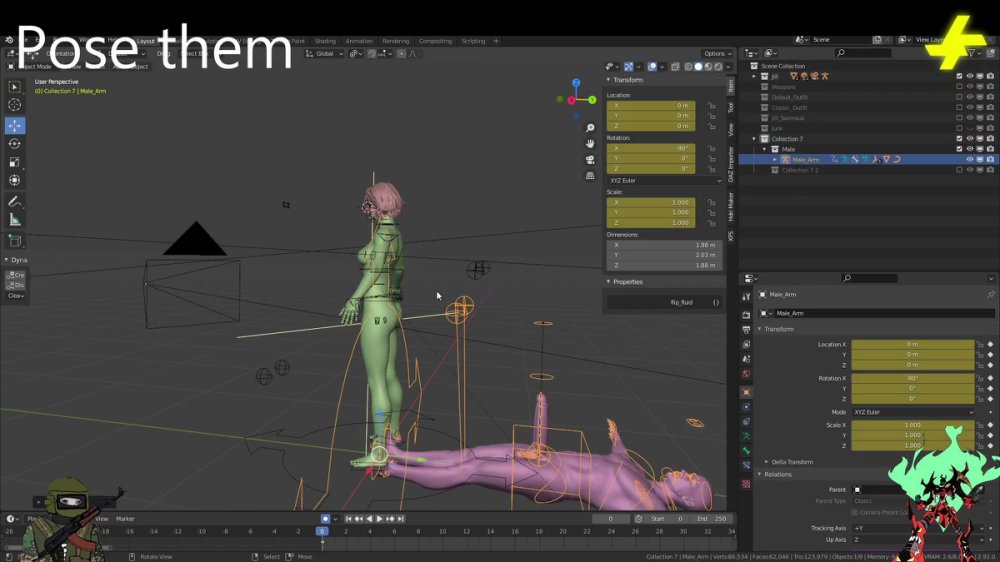Open the Object properties tab icon
1000x562 pixels.
pyautogui.click(x=746, y=392)
